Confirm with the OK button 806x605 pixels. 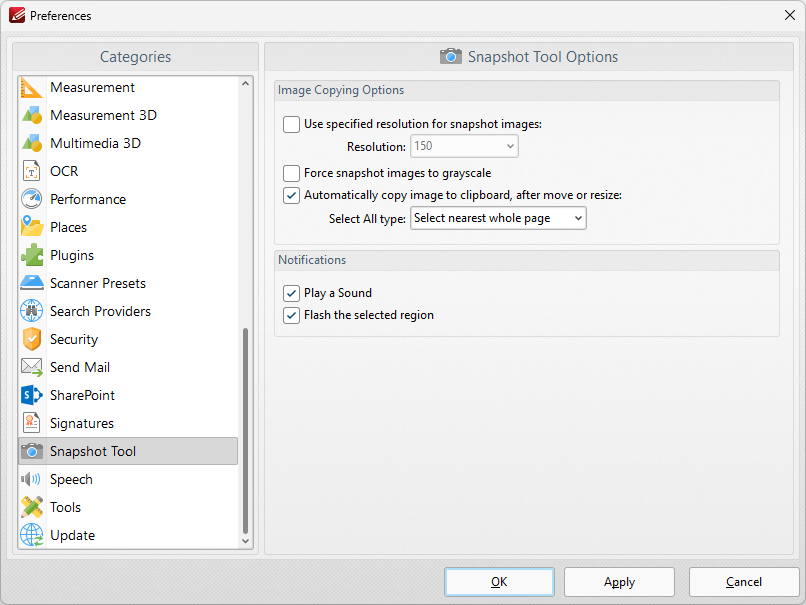499,582
